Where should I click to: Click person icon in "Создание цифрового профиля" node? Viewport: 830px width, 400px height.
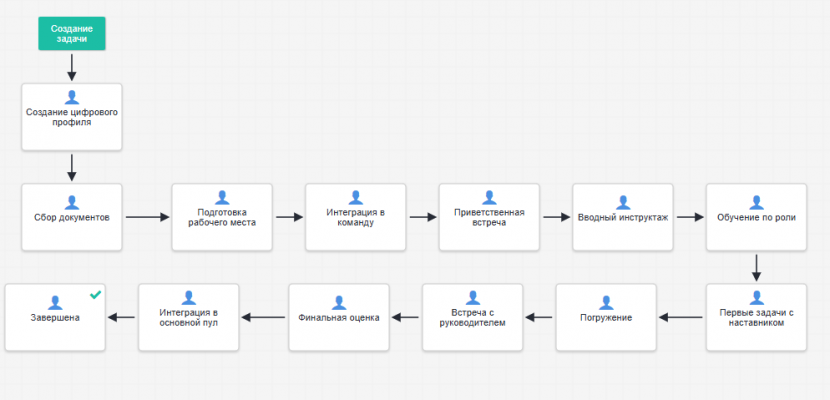(x=72, y=98)
